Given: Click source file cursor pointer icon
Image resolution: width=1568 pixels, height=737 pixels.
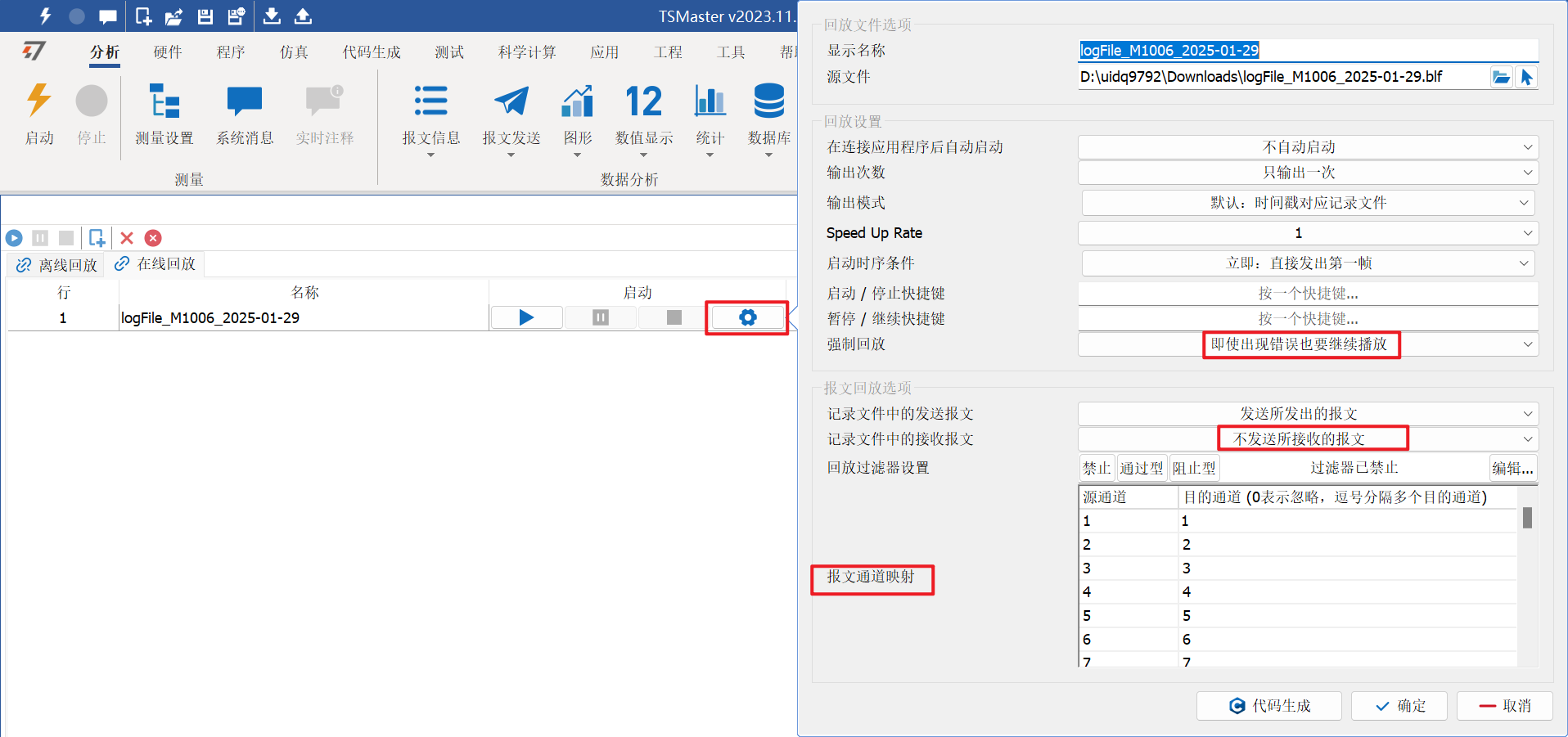Looking at the screenshot, I should 1526,77.
